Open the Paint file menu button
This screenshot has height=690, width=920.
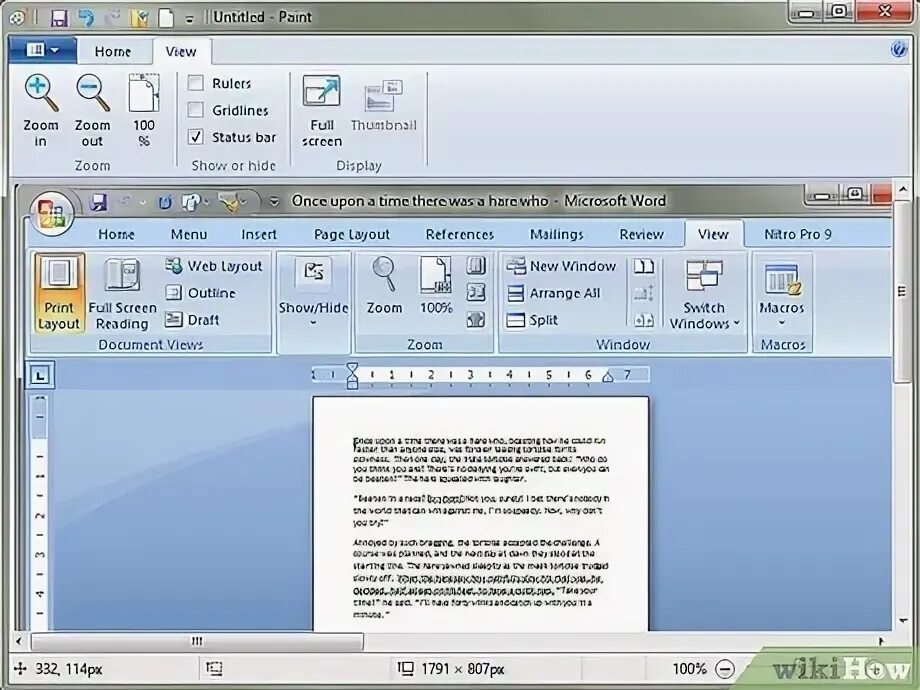(42, 50)
